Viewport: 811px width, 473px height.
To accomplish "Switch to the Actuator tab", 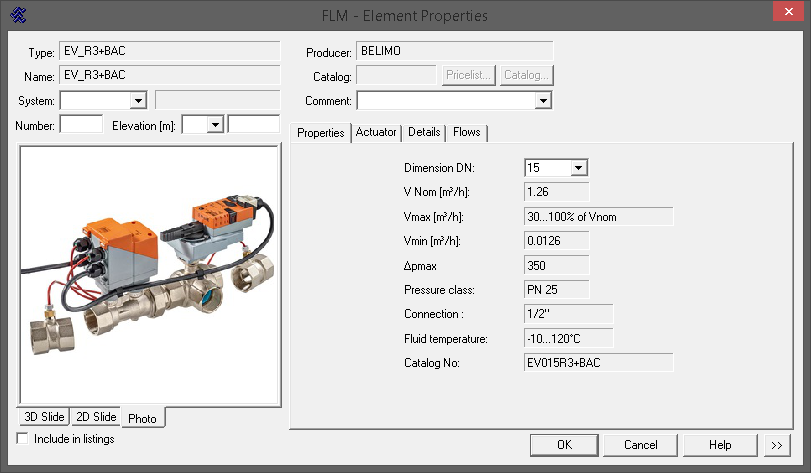I will point(376,132).
